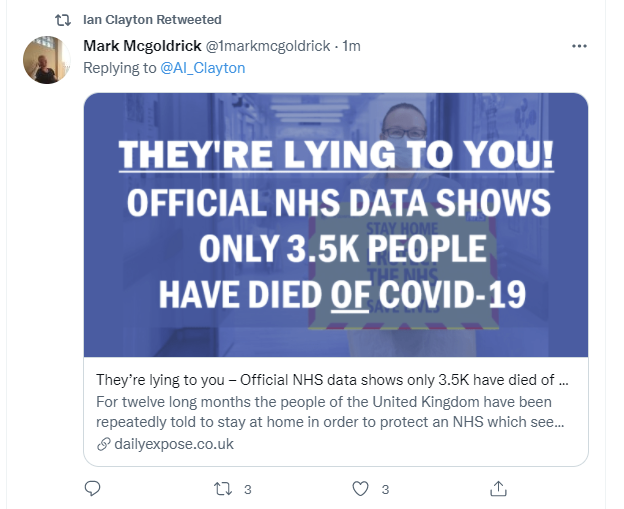
Task: Click the retweet count of 3
Action: pos(247,489)
